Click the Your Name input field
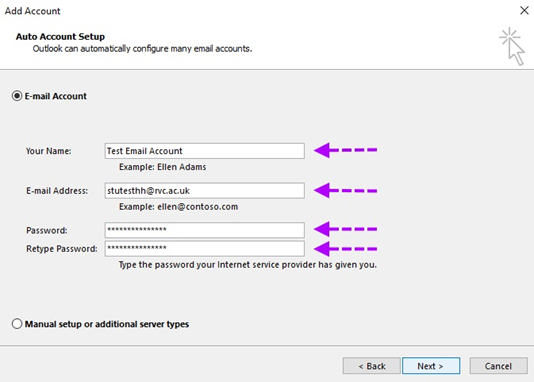534x382 pixels. (x=204, y=151)
